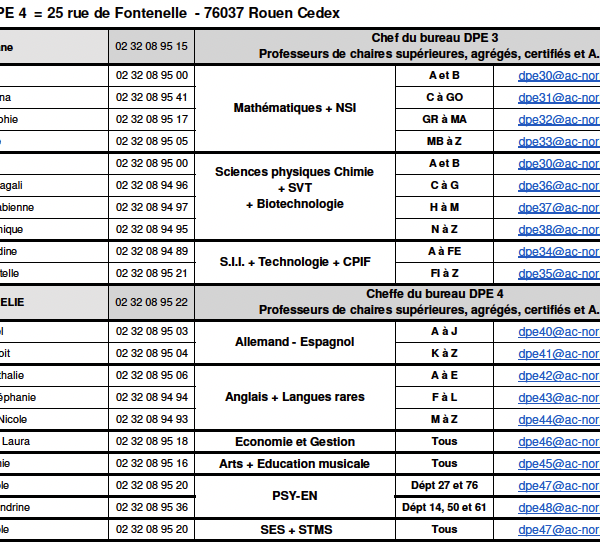Click the C à GO range cell

pos(444,98)
